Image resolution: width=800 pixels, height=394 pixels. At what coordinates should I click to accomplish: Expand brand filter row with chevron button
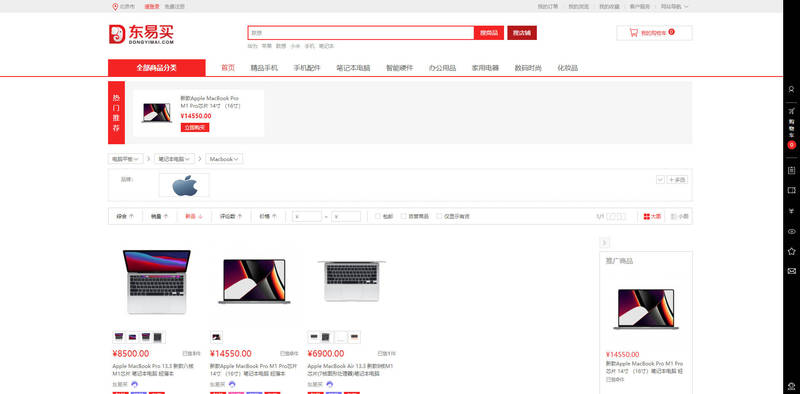click(x=660, y=180)
